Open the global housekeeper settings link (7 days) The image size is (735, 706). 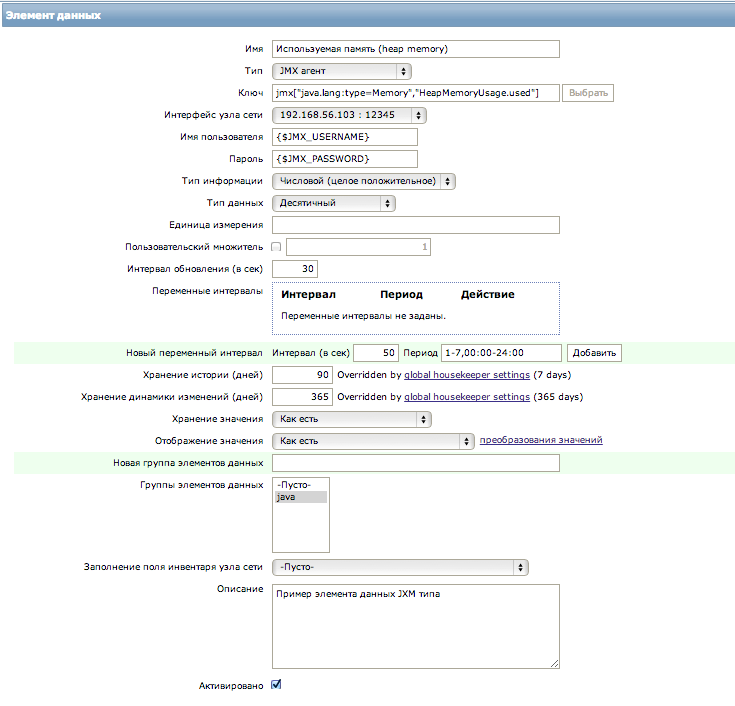click(467, 375)
